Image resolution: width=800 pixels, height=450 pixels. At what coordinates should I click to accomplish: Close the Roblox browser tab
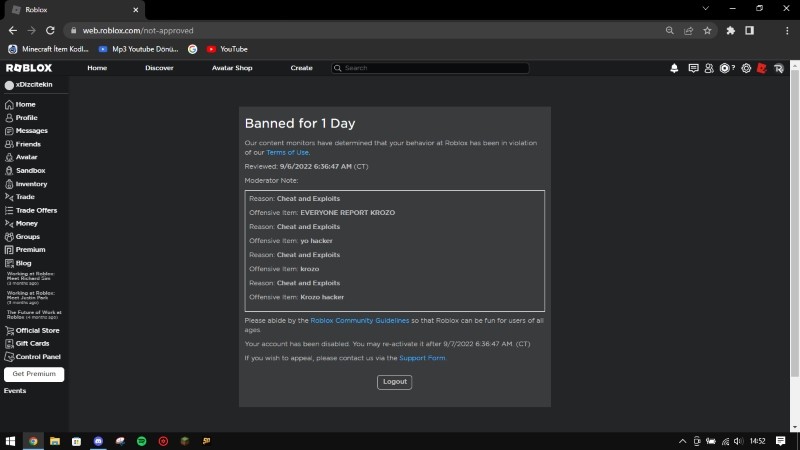coord(135,10)
